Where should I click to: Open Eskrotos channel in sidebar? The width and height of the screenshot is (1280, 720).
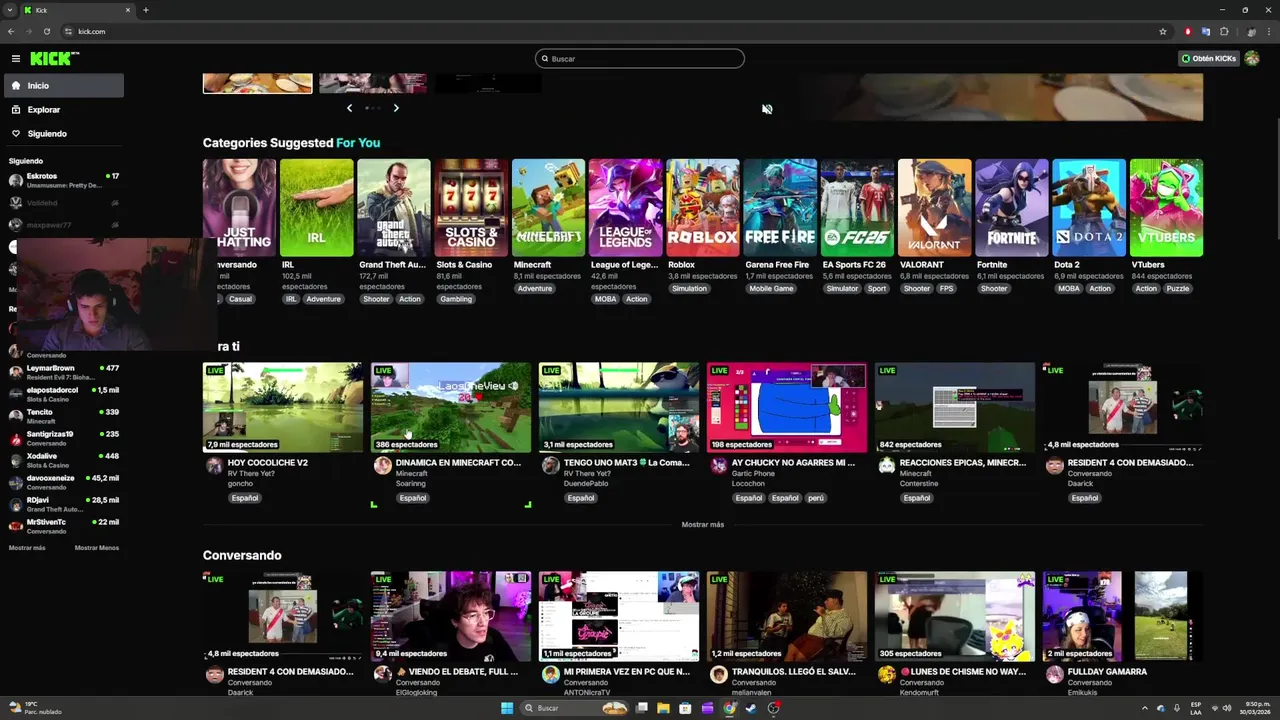pyautogui.click(x=63, y=180)
